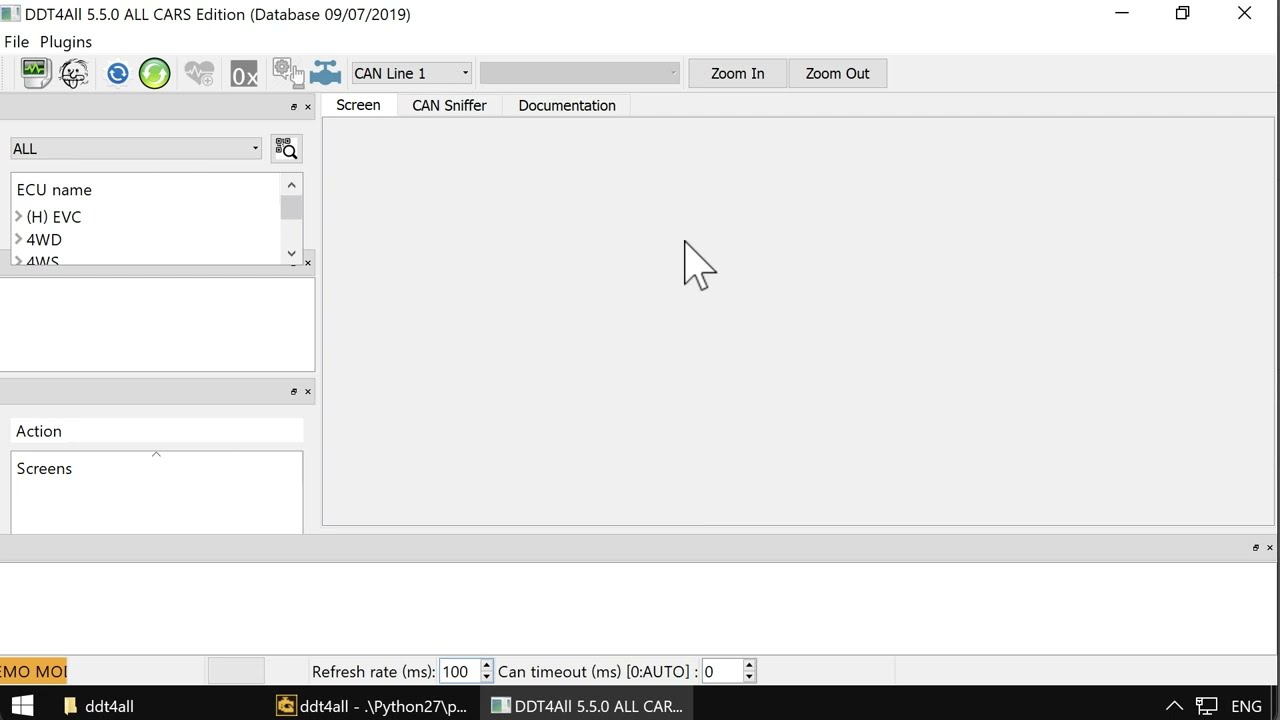
Task: Open the Windows Start menu
Action: click(22, 706)
